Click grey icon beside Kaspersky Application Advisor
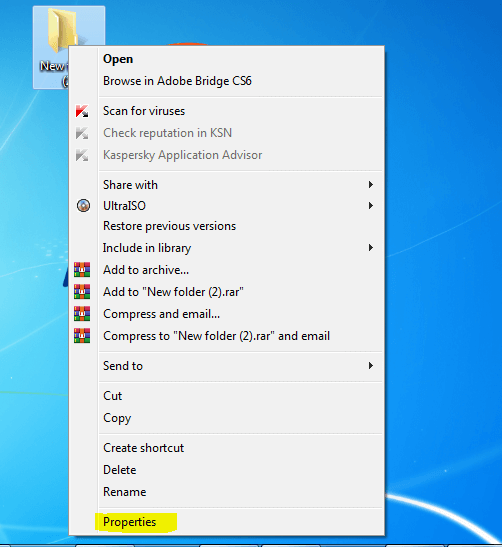 point(82,155)
